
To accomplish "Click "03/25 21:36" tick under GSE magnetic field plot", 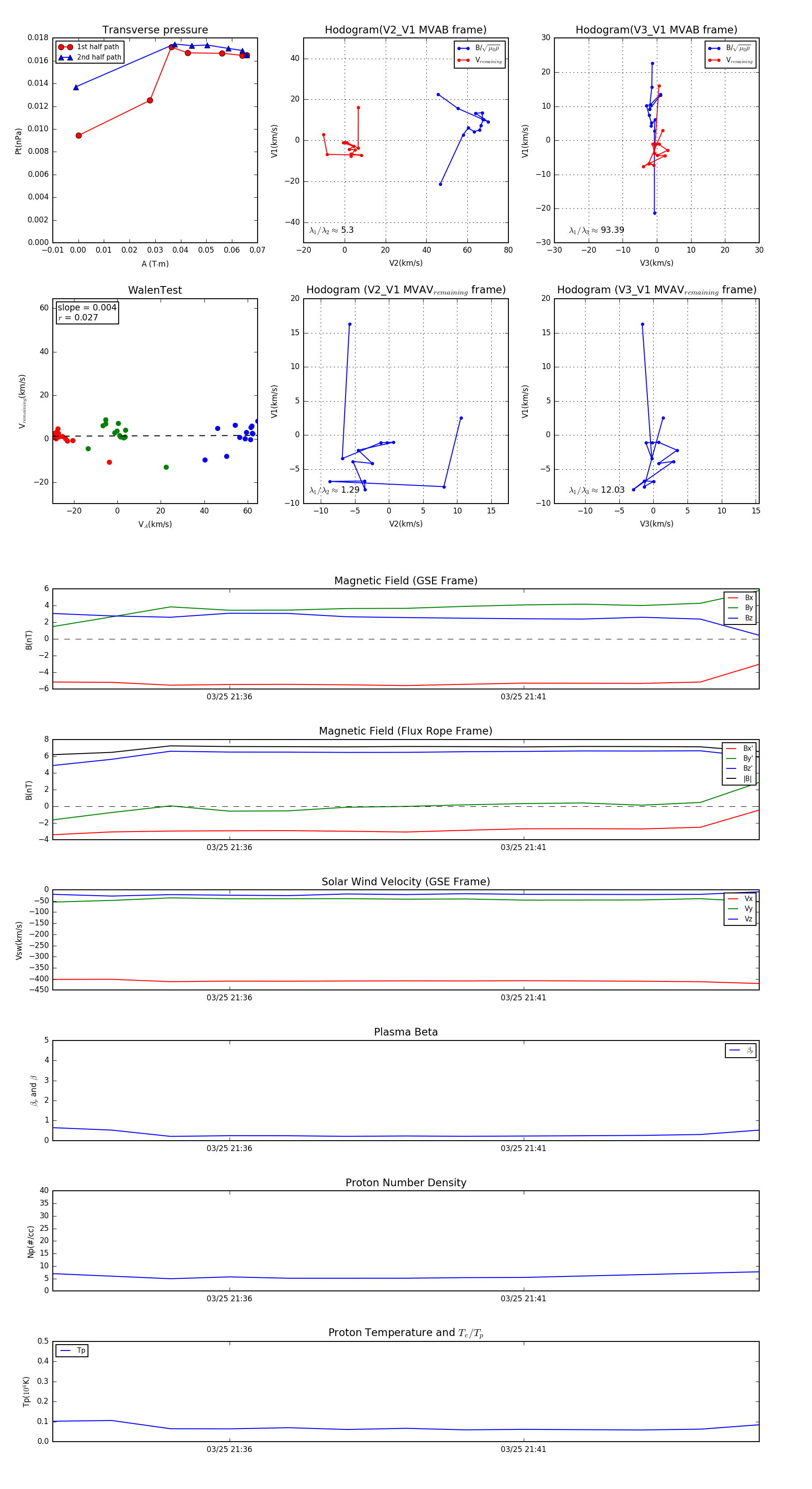I will click(x=230, y=697).
